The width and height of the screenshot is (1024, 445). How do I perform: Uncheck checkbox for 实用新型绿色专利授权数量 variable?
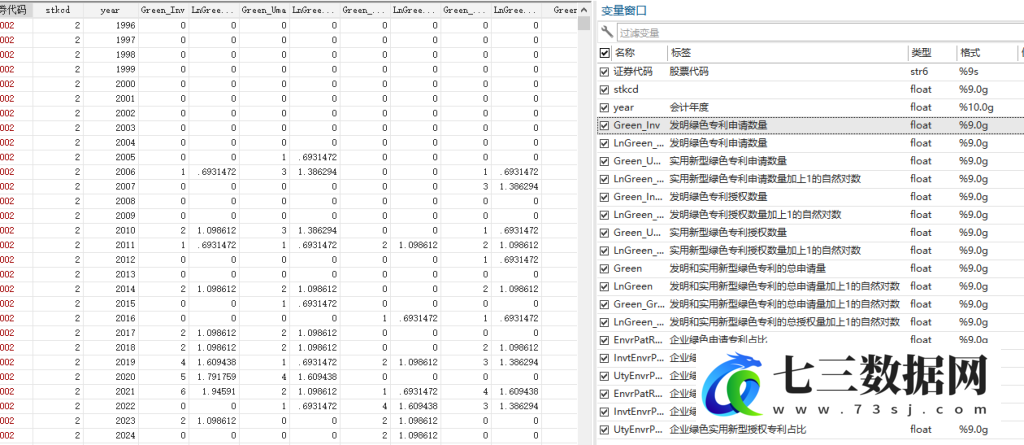click(604, 233)
